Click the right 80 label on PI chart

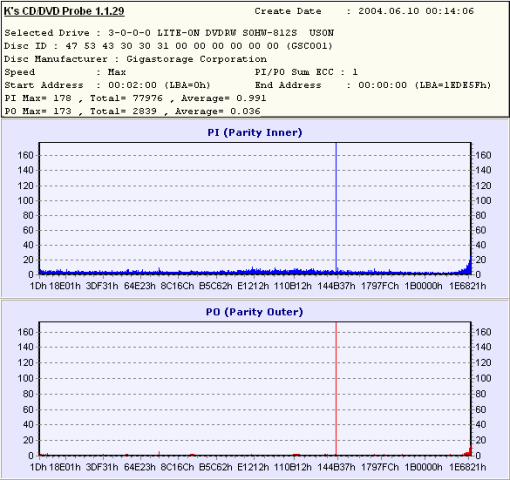pos(481,215)
